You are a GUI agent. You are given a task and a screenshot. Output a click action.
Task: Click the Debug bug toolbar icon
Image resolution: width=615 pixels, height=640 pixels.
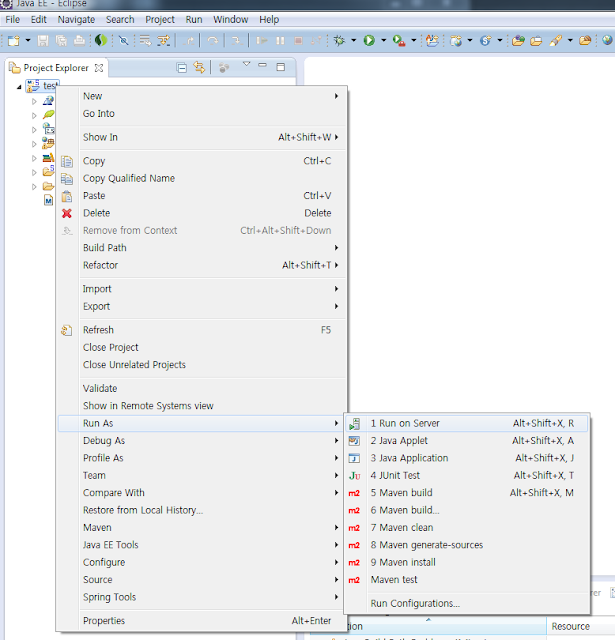(x=339, y=40)
